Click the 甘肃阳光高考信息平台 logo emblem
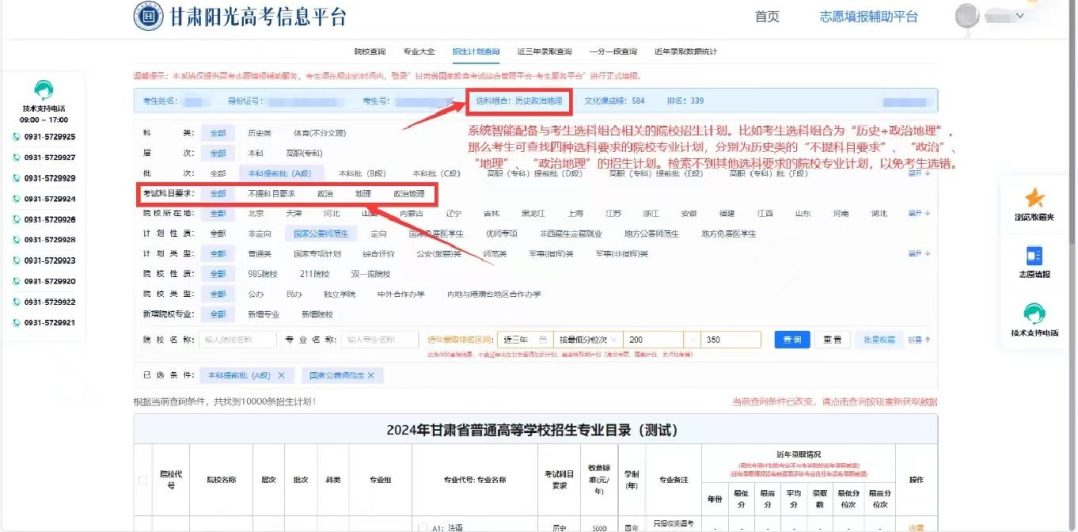 tap(148, 16)
